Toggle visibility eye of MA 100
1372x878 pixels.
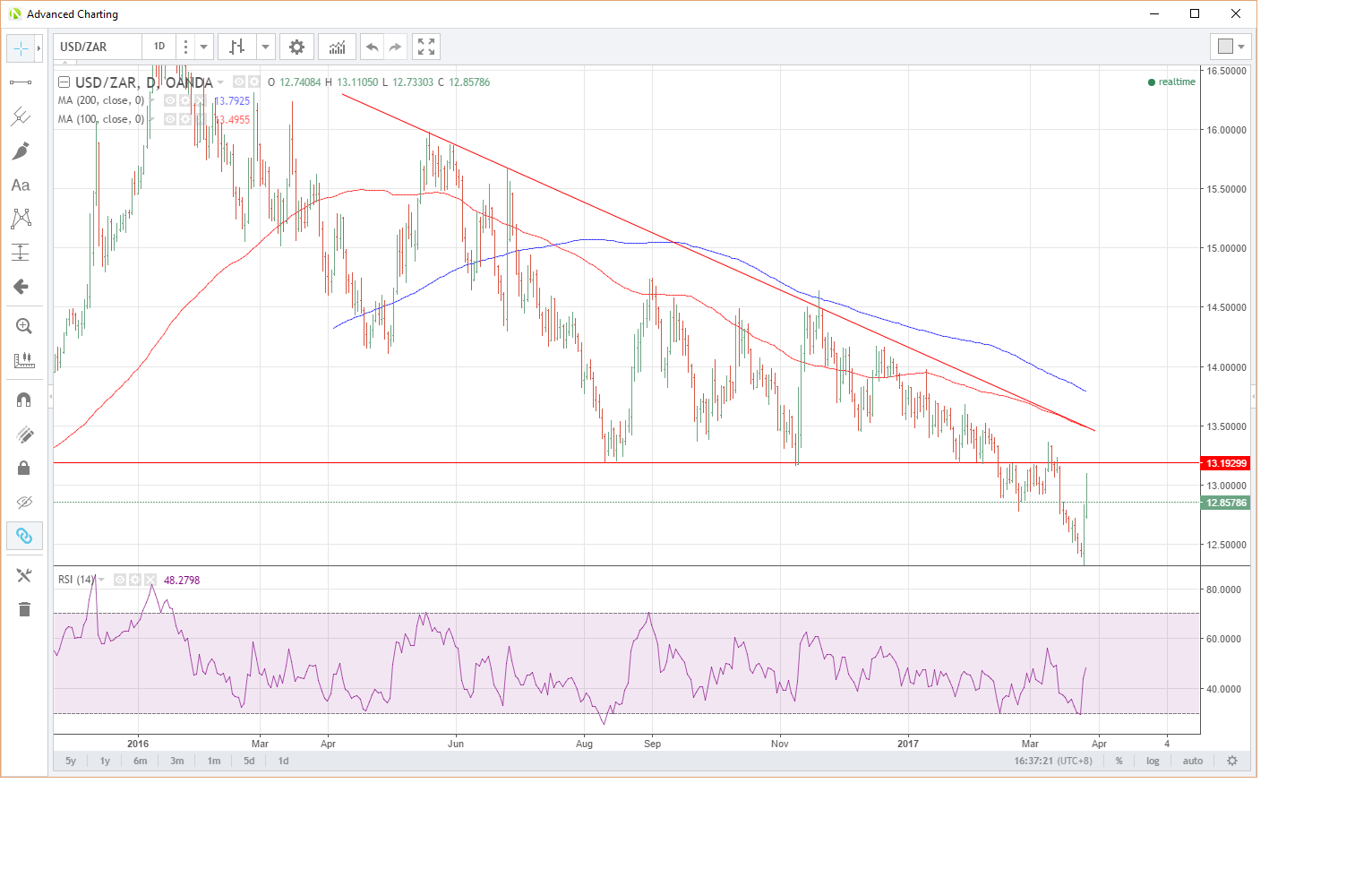click(x=170, y=119)
